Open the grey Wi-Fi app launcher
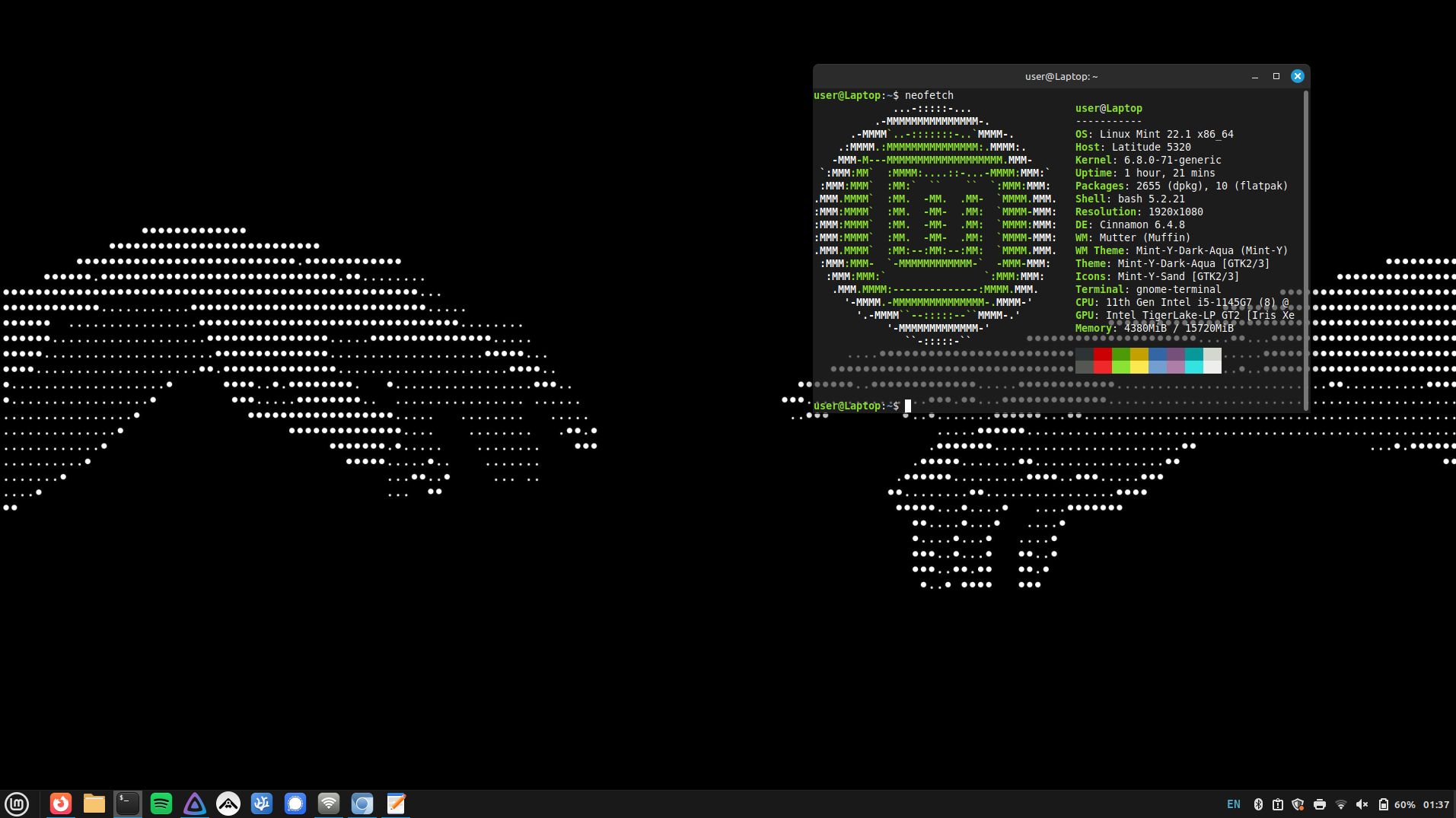1456x818 pixels. tap(329, 804)
